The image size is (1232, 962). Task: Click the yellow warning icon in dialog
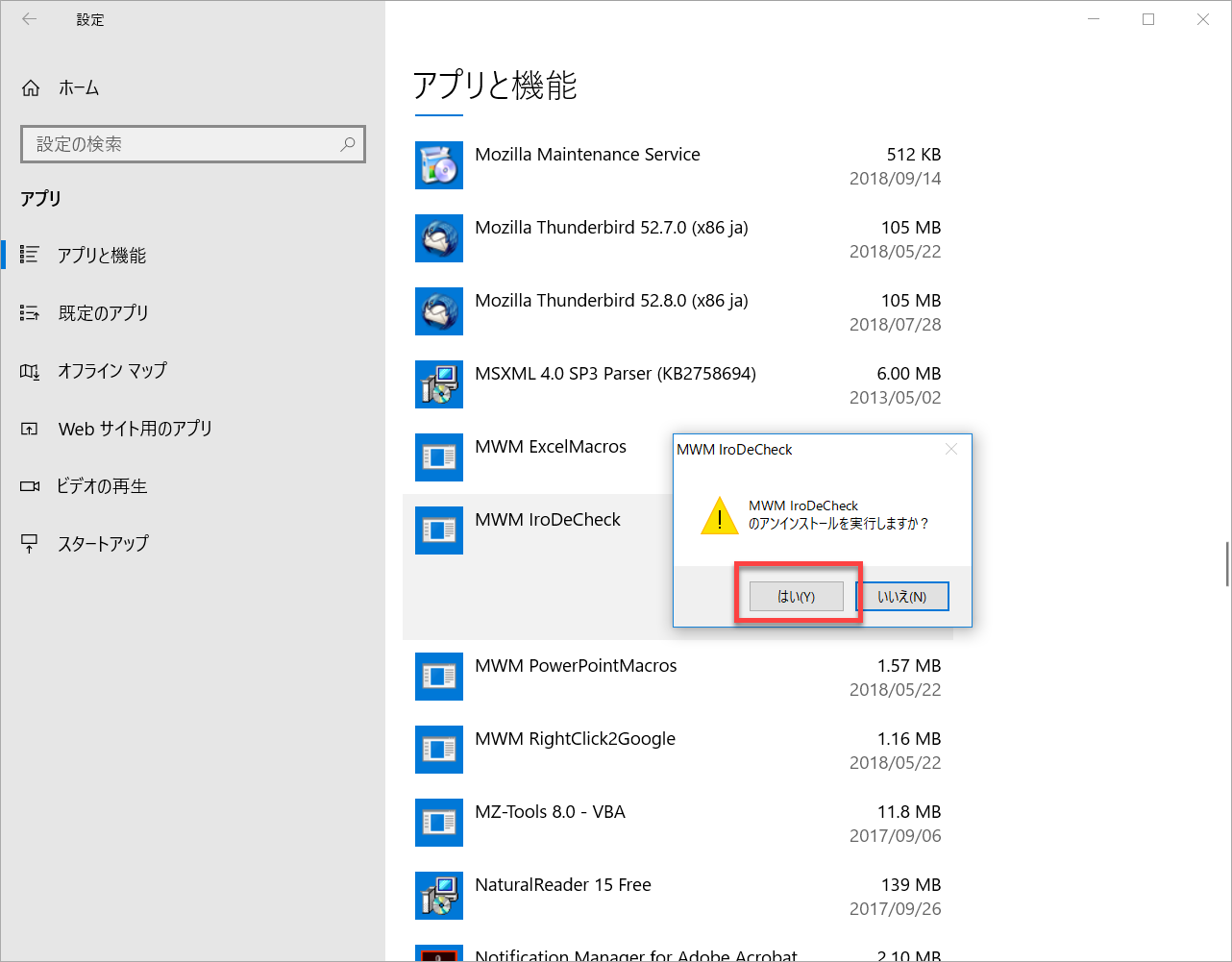click(719, 516)
